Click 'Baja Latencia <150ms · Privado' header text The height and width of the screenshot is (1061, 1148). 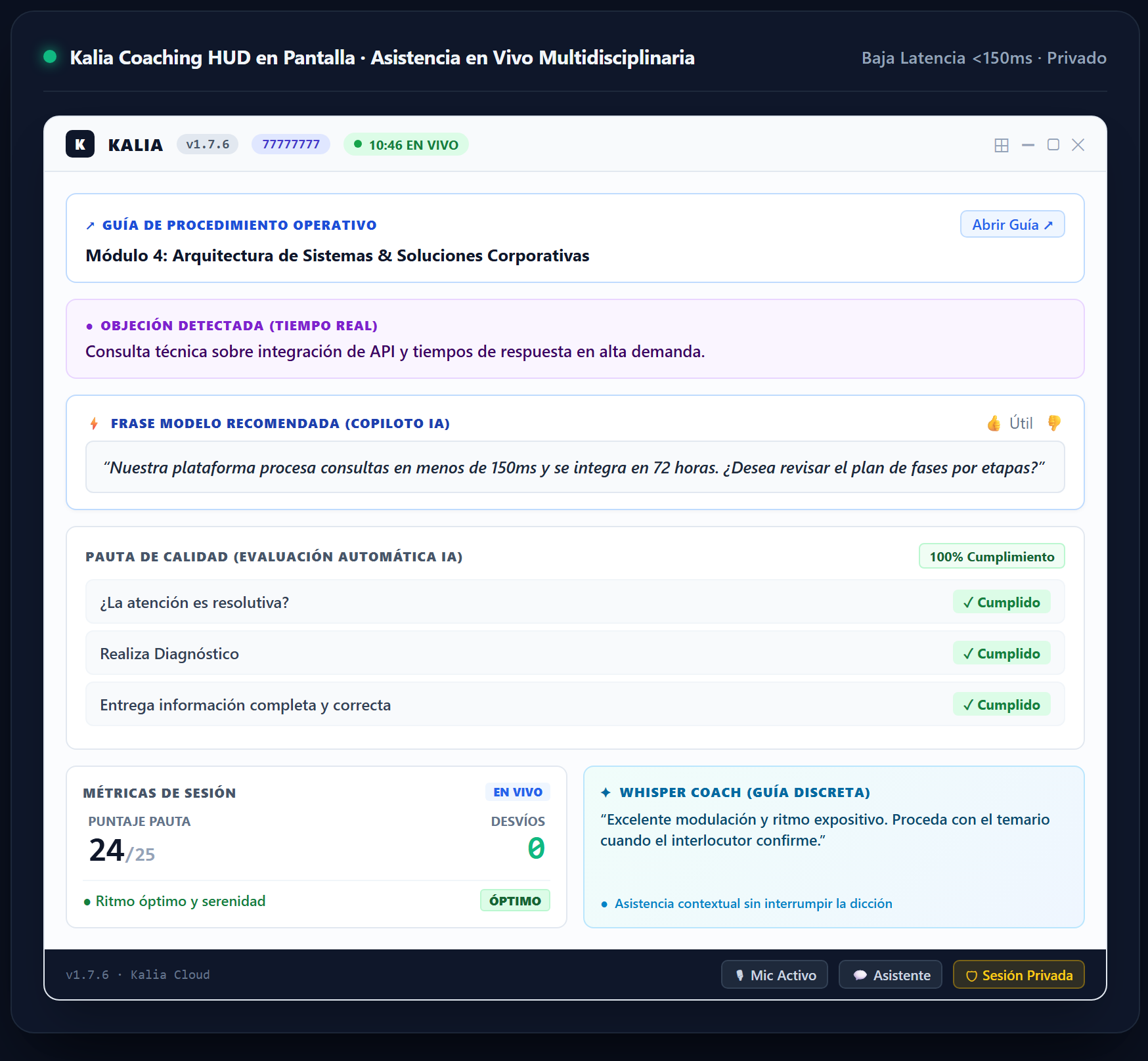(984, 58)
